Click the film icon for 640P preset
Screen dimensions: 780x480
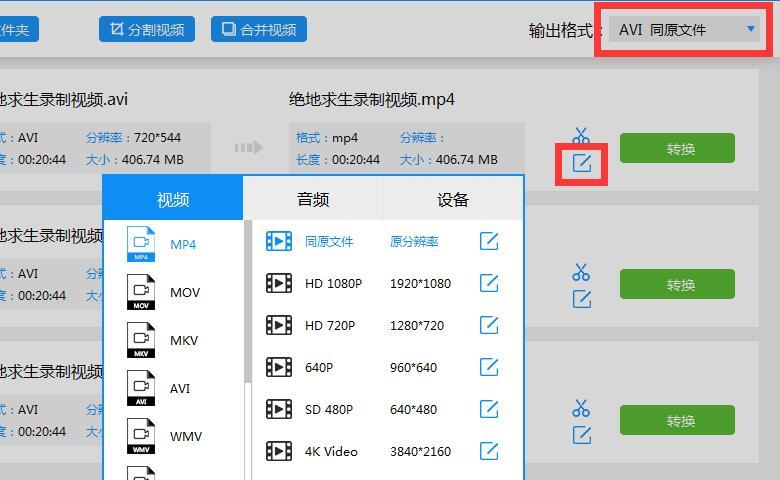(x=279, y=368)
